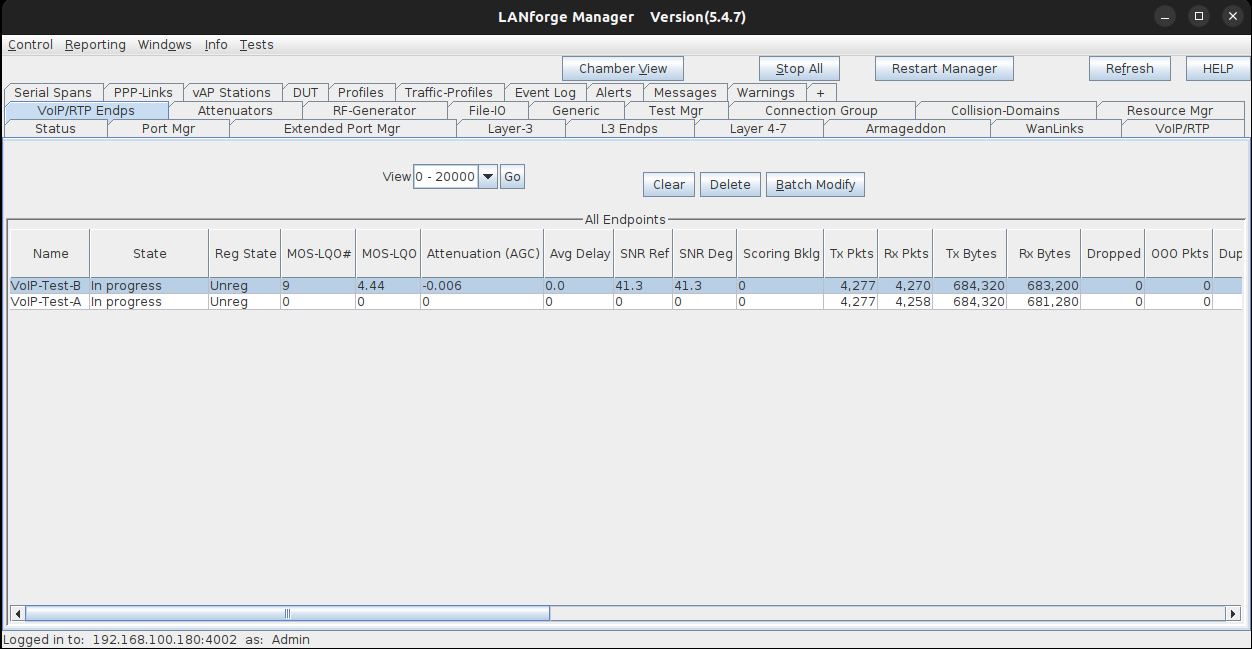Sort by the Avg Delay column header
This screenshot has height=649, width=1252.
tap(579, 254)
